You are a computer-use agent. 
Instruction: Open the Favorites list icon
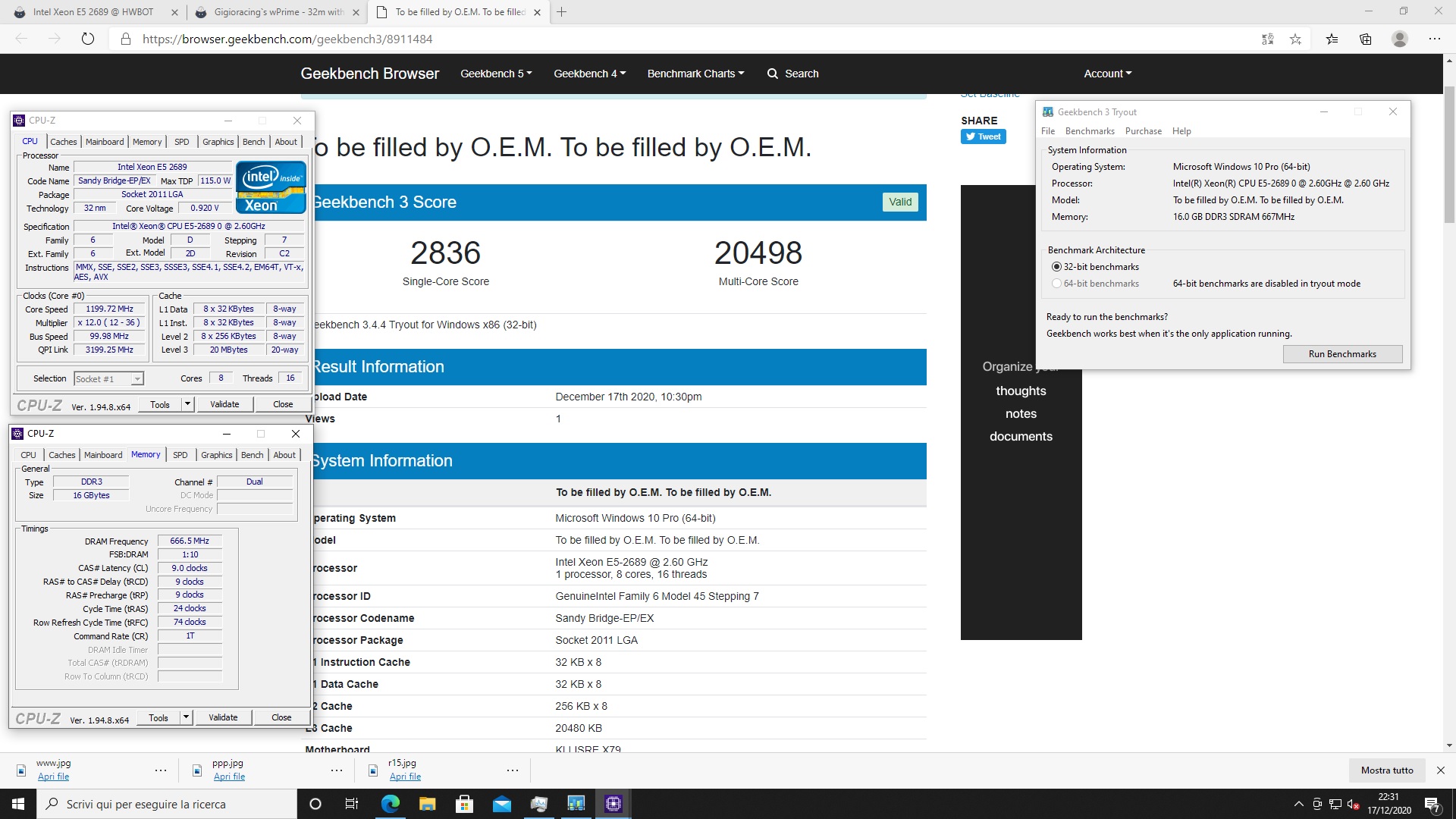(1332, 39)
